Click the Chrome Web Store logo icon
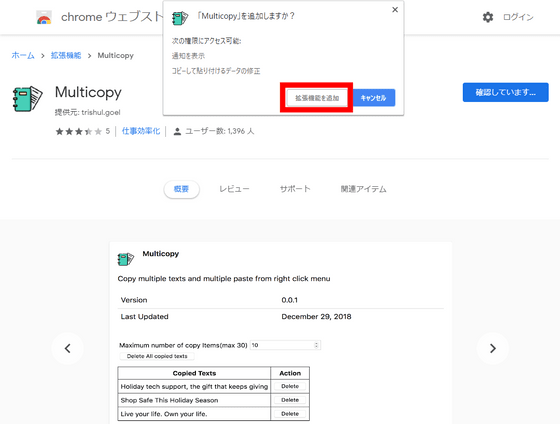Image resolution: width=560 pixels, height=424 pixels. tap(44, 17)
